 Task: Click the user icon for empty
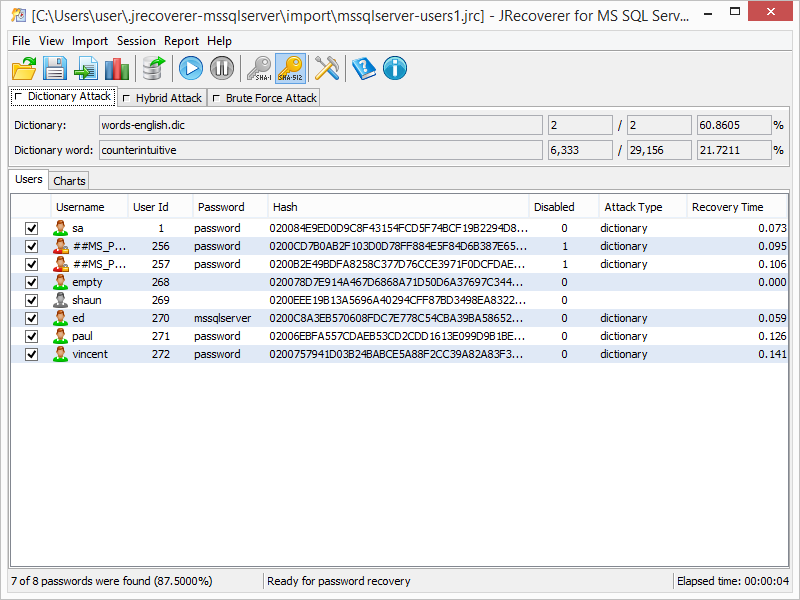click(x=61, y=282)
